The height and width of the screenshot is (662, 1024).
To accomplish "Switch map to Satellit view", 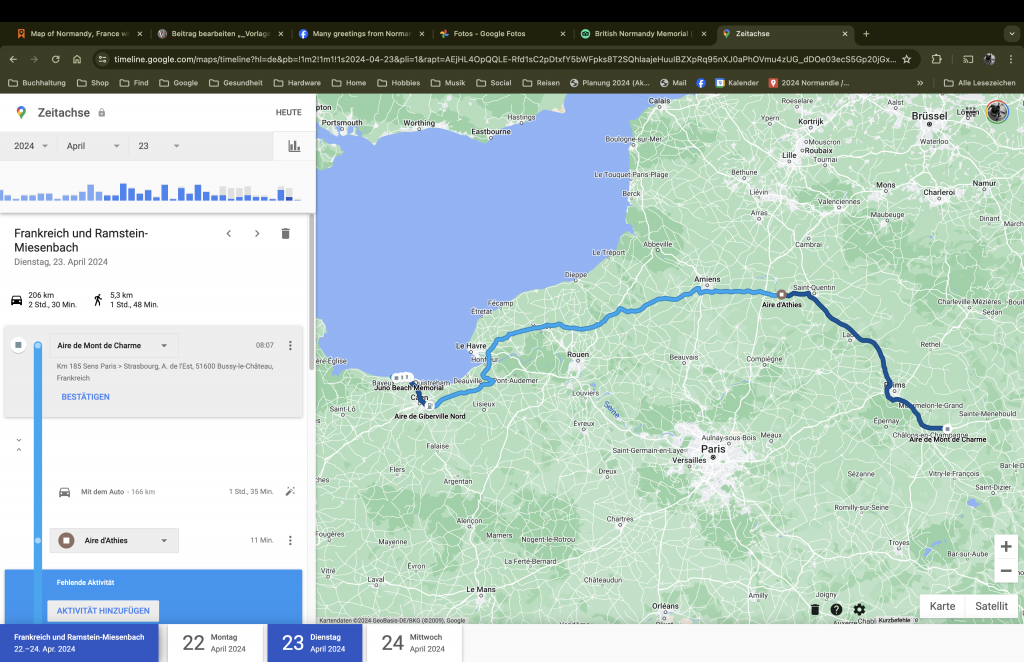I will click(x=991, y=607).
